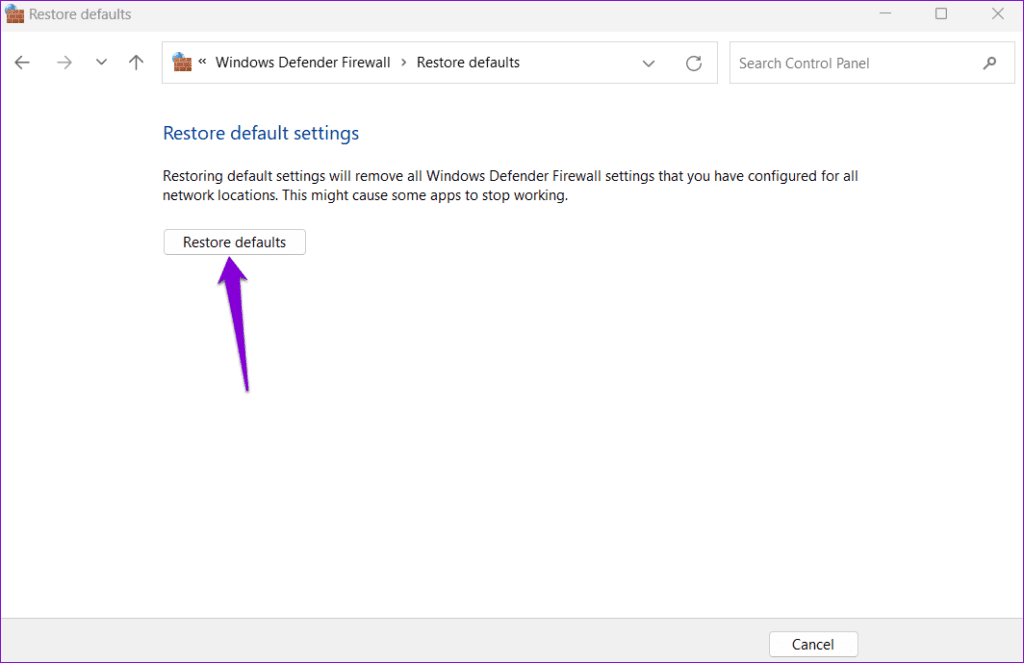The height and width of the screenshot is (663, 1024).
Task: Open the recent locations dropdown
Action: (x=101, y=63)
